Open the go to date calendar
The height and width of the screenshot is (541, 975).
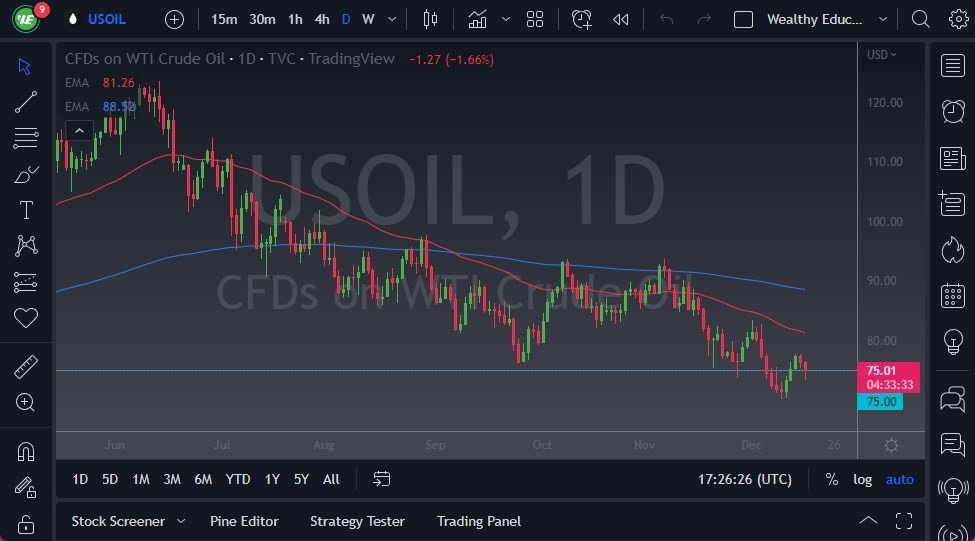tap(381, 479)
